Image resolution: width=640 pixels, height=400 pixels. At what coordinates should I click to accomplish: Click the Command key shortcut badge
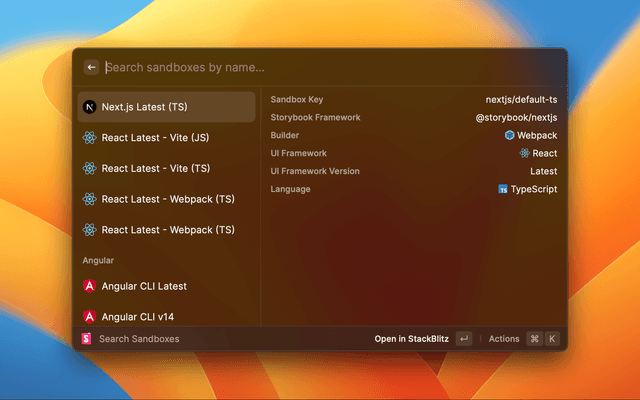pyautogui.click(x=534, y=339)
